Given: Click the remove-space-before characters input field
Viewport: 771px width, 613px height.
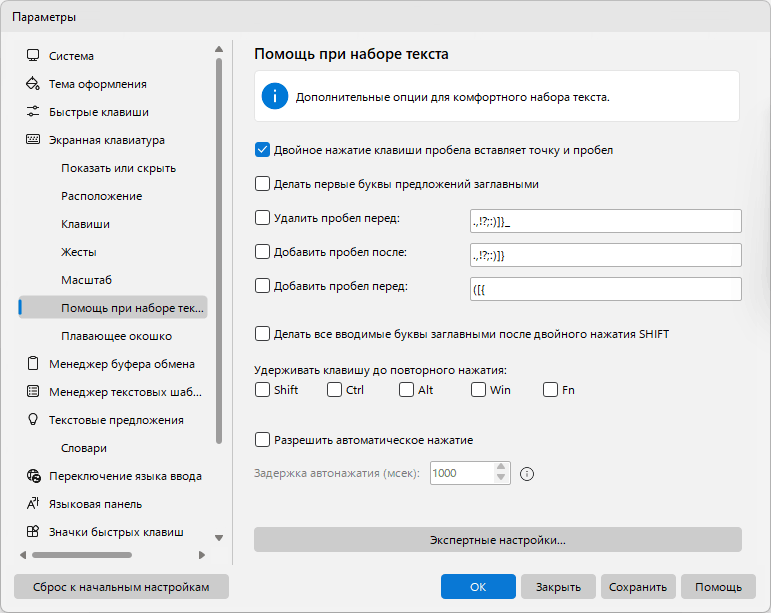Looking at the screenshot, I should [605, 221].
